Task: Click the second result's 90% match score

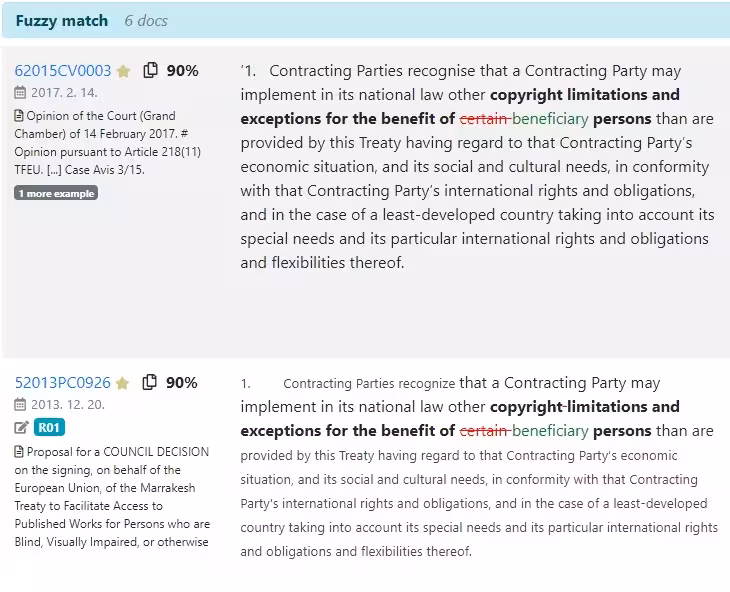Action: pos(182,383)
